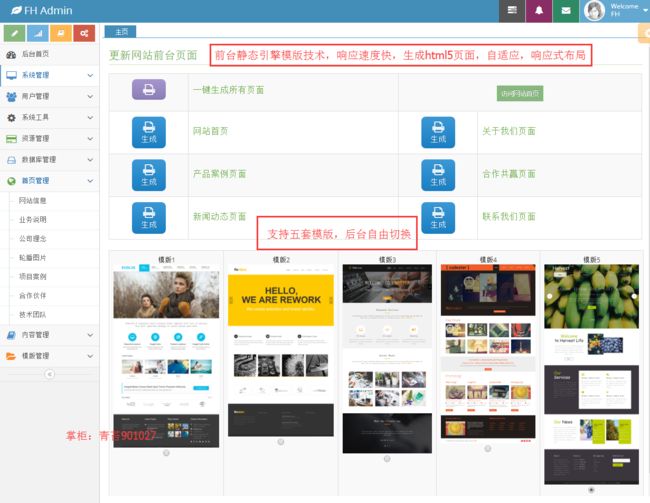
Task: Collapse the 首页管理 menu
Action: [50, 181]
